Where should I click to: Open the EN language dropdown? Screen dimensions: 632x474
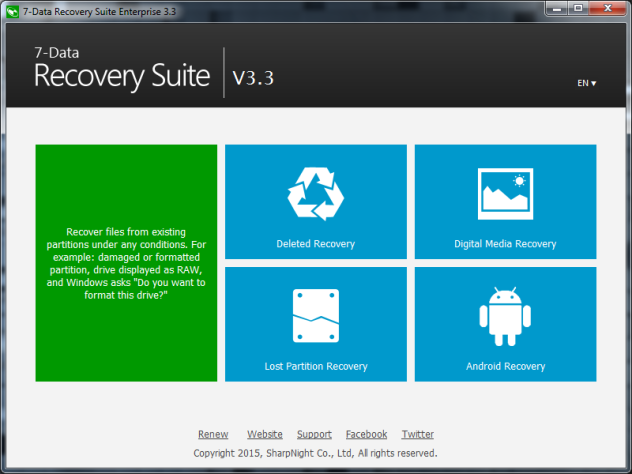tap(586, 83)
